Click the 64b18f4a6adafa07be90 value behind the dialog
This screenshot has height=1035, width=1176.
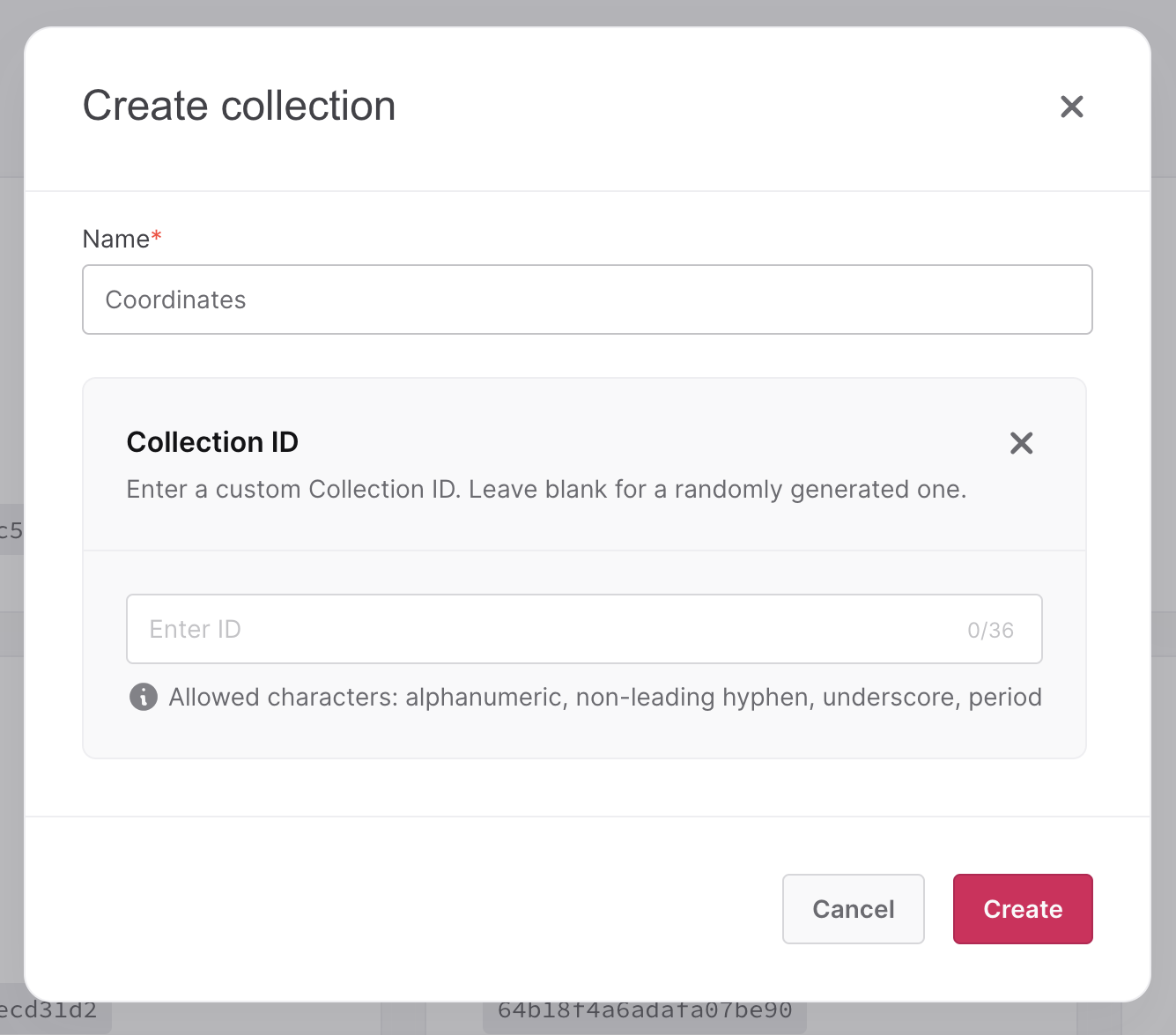tap(645, 1009)
